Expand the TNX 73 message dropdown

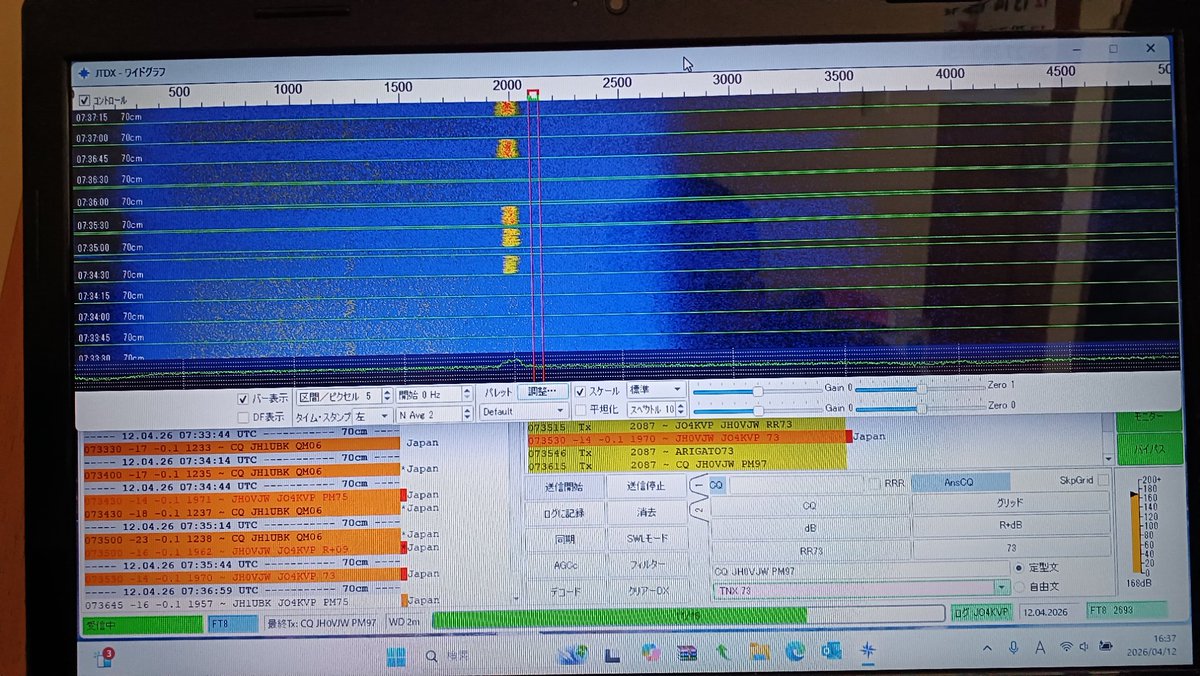point(1002,589)
